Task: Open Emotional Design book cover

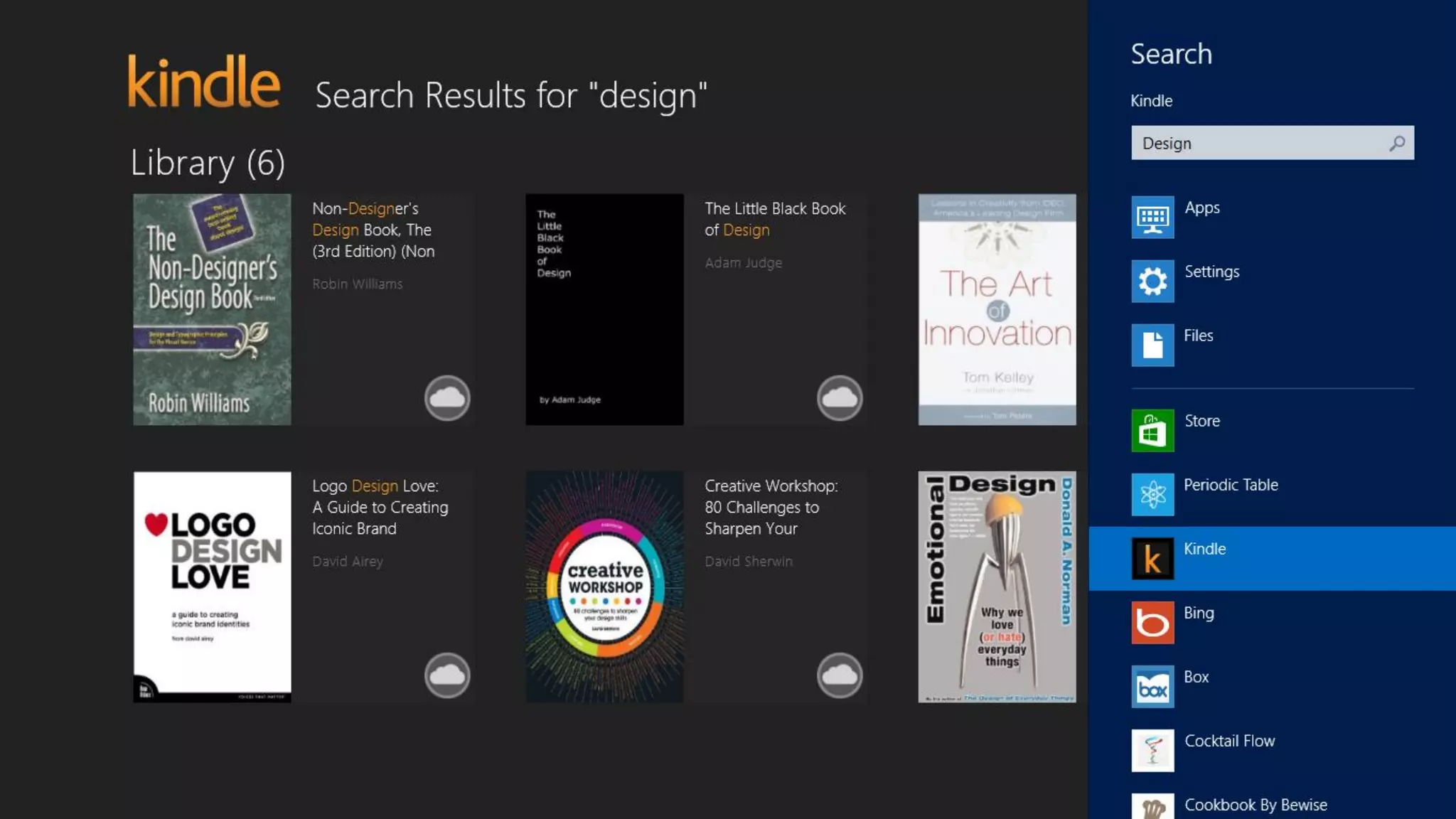Action: pos(997,587)
